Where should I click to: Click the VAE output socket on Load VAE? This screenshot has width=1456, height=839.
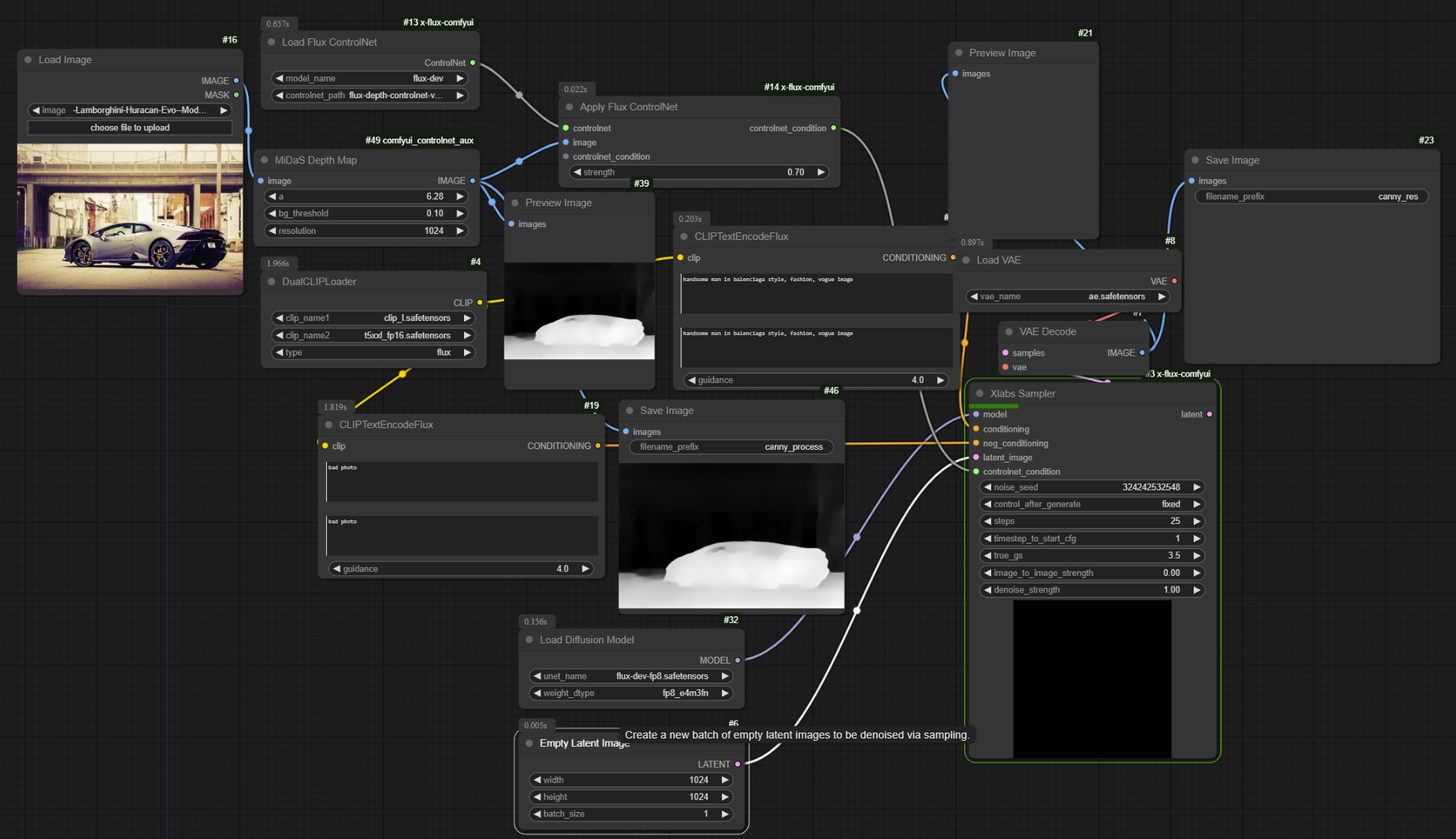1174,281
